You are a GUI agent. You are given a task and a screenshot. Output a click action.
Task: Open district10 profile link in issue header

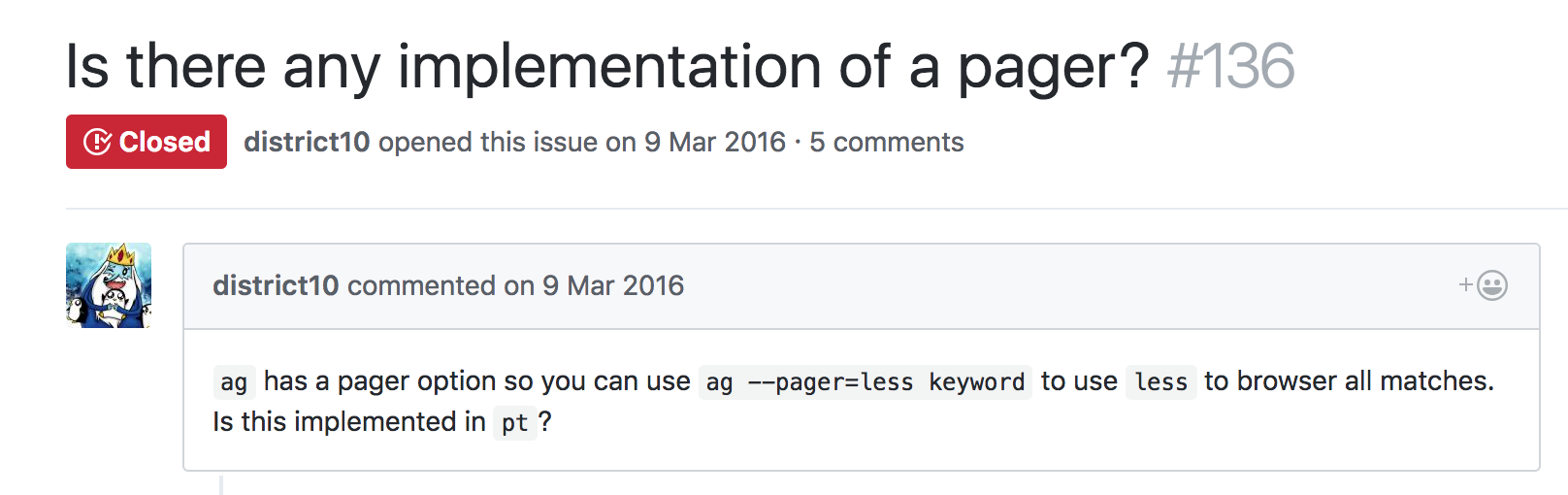coord(307,142)
